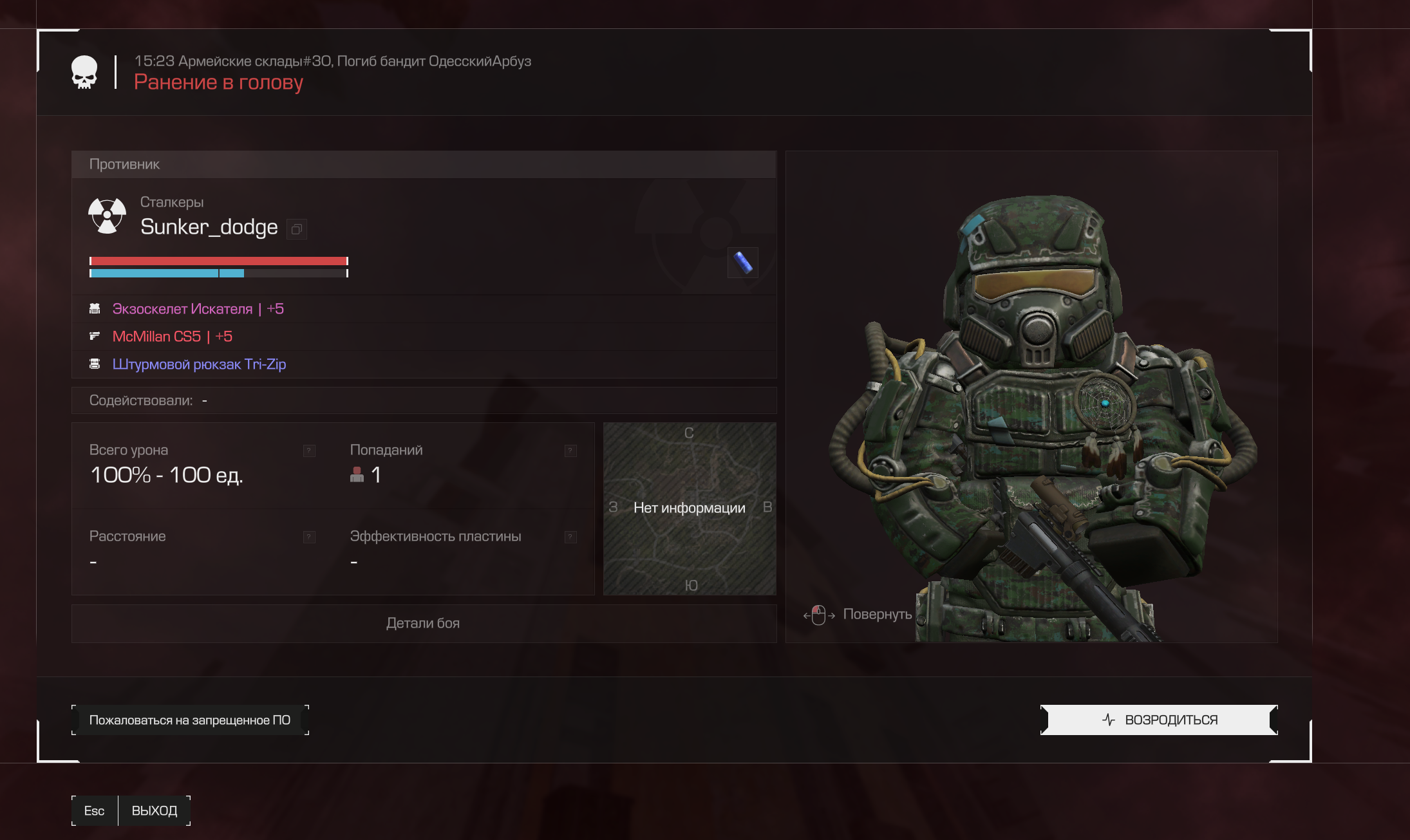This screenshot has width=1410, height=840.
Task: Click the skull death icon
Action: (84, 72)
